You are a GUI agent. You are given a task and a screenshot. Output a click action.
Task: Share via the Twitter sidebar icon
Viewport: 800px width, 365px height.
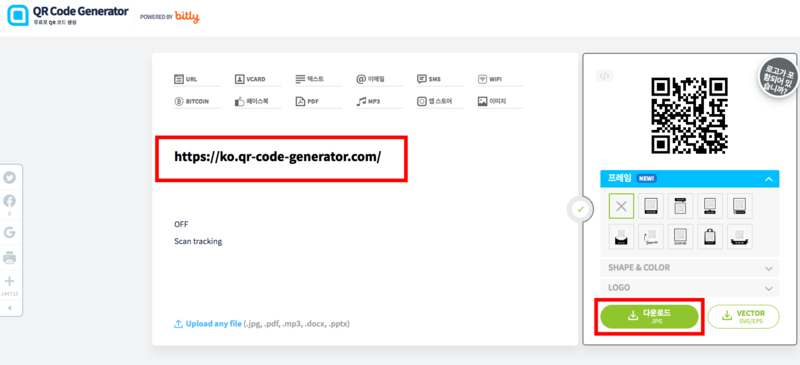coord(9,178)
